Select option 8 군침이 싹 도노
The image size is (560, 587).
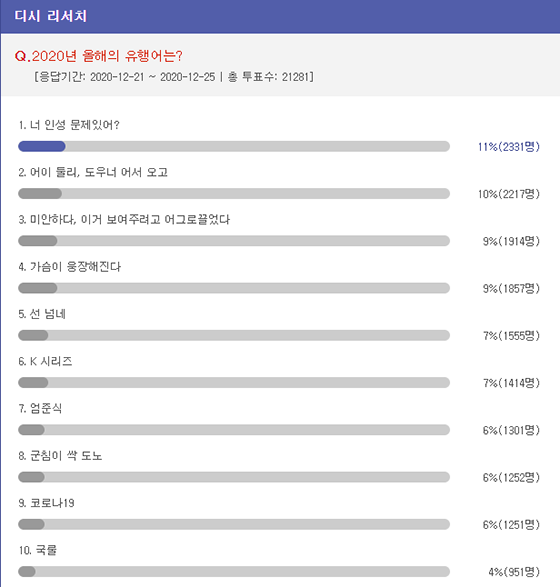click(60, 456)
